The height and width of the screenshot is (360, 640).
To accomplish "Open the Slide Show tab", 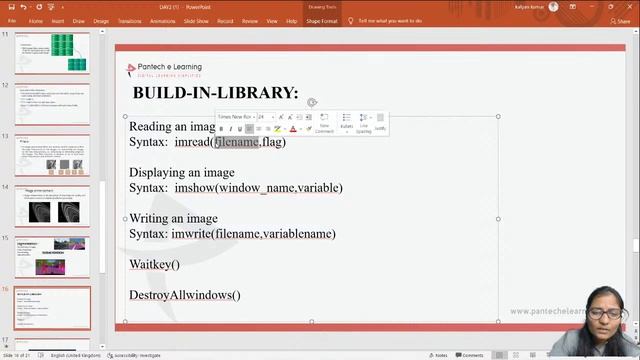I will pyautogui.click(x=196, y=21).
